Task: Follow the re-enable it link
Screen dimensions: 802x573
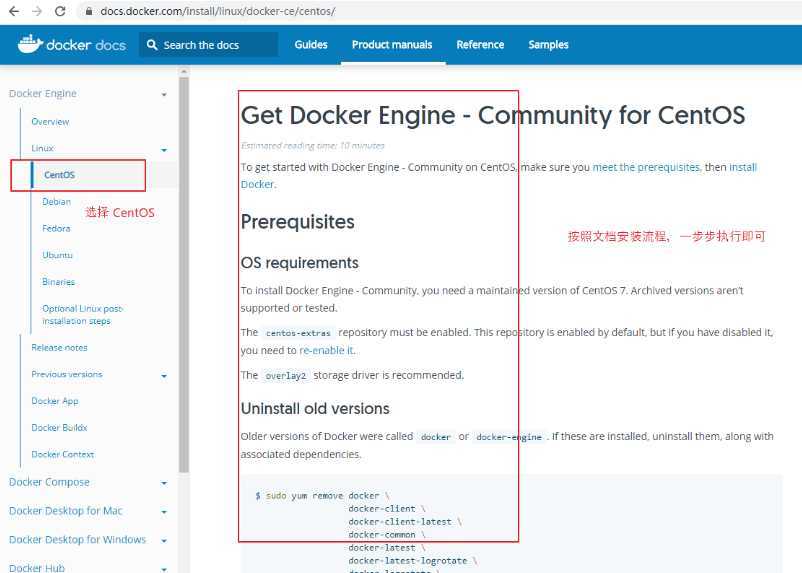Action: coord(326,350)
